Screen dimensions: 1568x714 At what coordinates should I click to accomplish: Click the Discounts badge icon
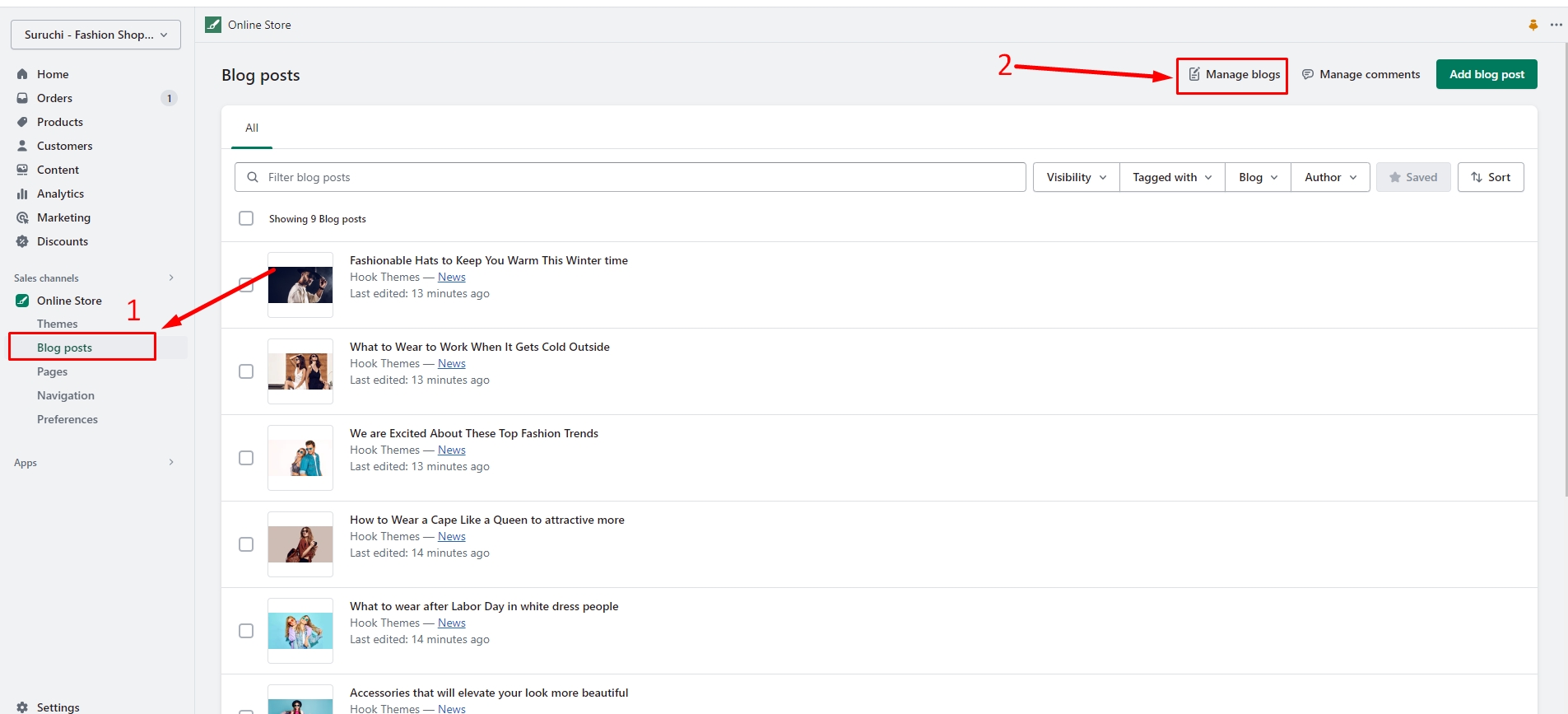(22, 241)
